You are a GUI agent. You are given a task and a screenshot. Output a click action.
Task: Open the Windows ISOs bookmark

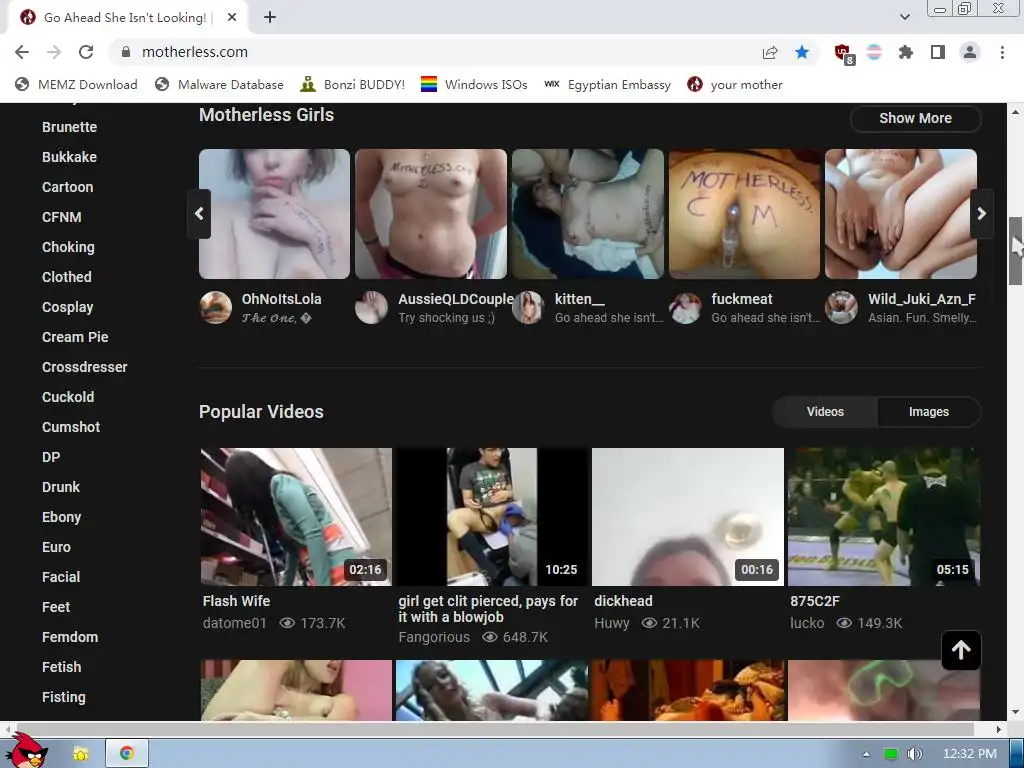click(x=474, y=84)
